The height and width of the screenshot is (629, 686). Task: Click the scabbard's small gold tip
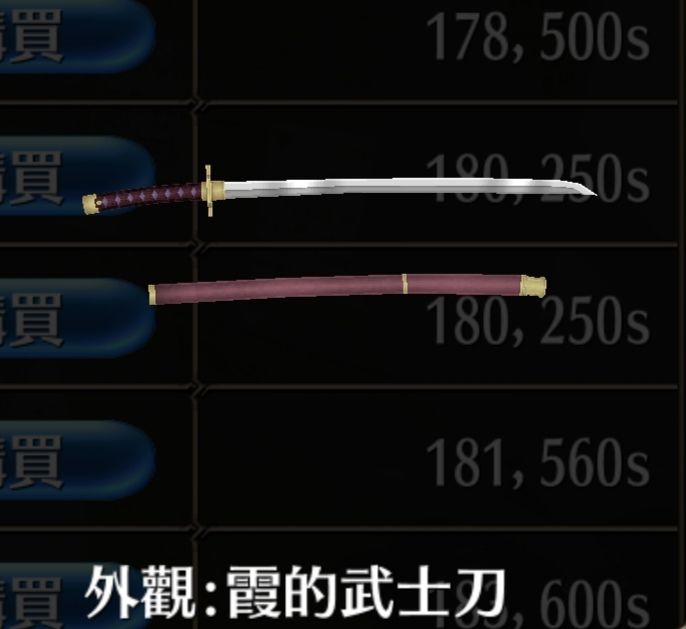(152, 294)
